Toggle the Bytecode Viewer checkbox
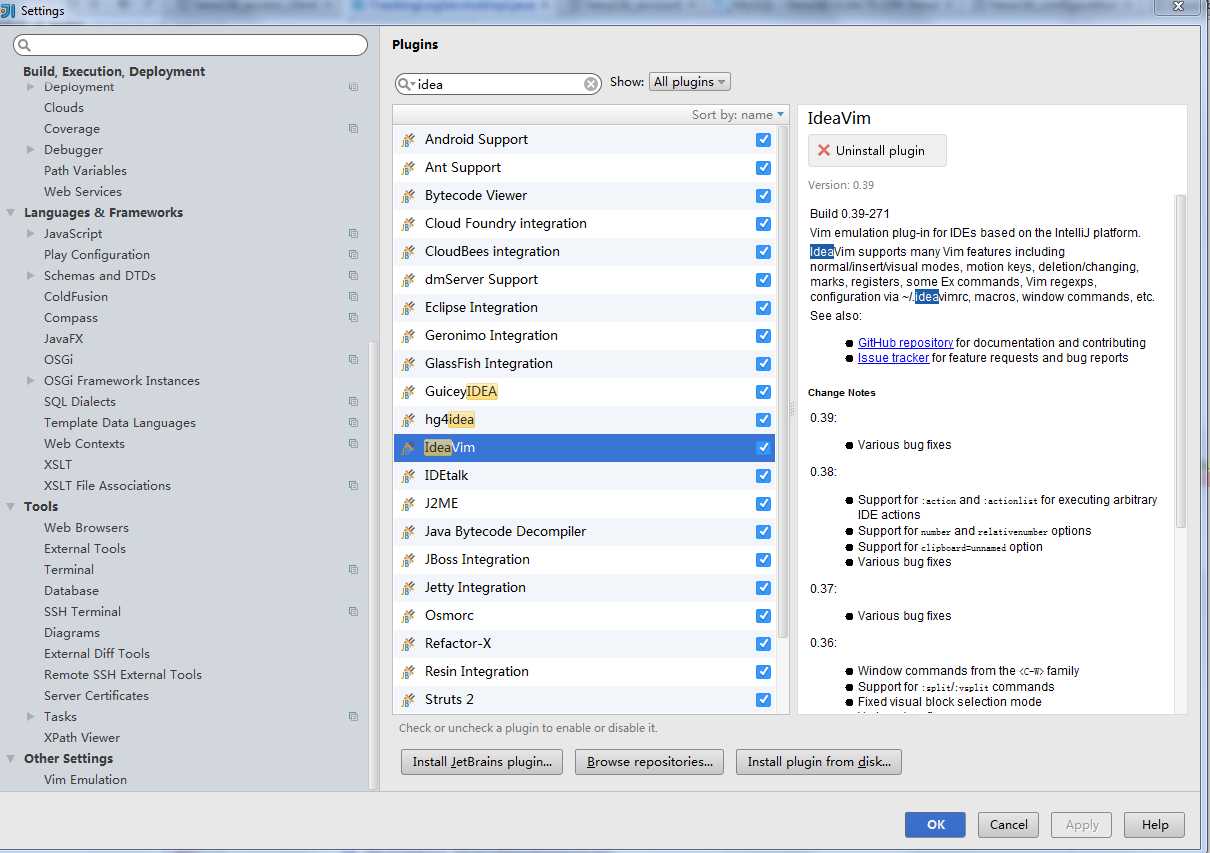Image resolution: width=1210 pixels, height=853 pixels. [764, 196]
